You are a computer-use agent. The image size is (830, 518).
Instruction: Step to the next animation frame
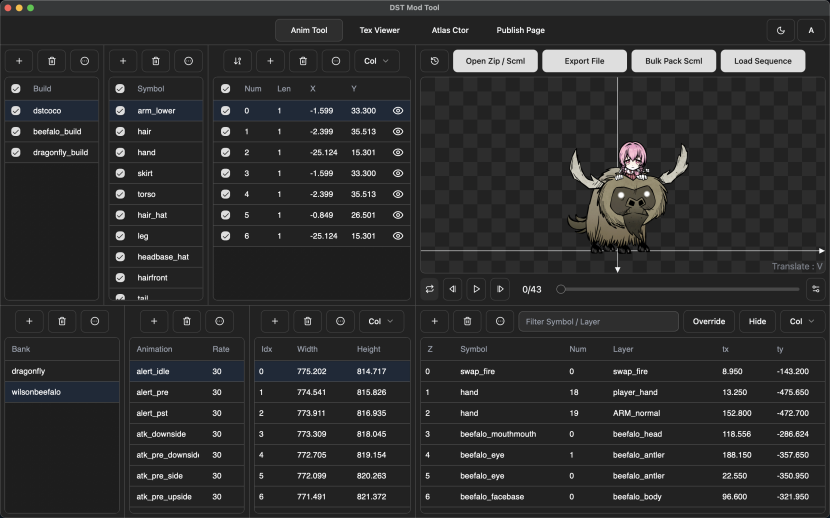(500, 289)
